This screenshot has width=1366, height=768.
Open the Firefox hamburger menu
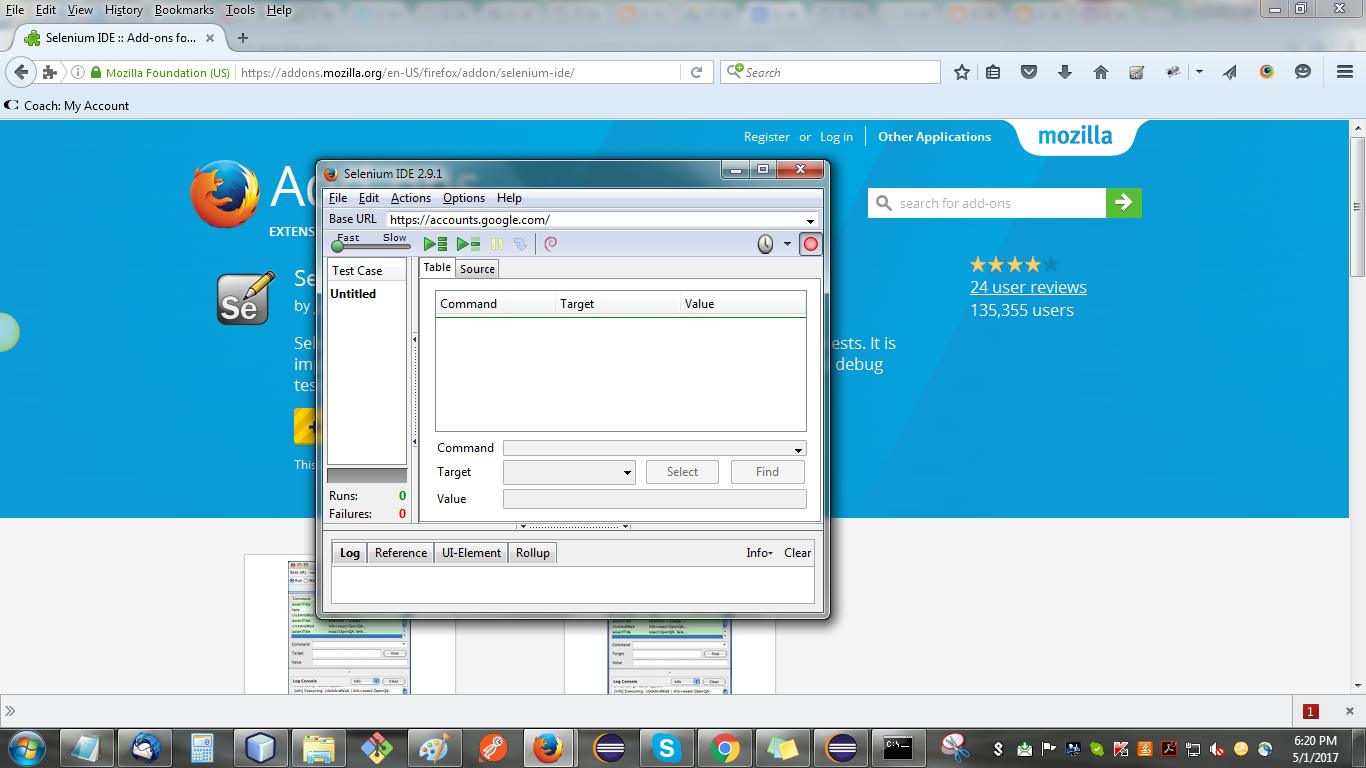tap(1345, 72)
